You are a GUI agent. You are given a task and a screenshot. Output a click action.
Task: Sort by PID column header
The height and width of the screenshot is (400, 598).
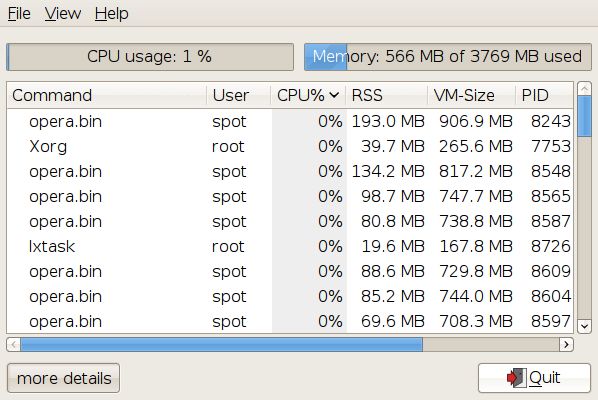544,95
